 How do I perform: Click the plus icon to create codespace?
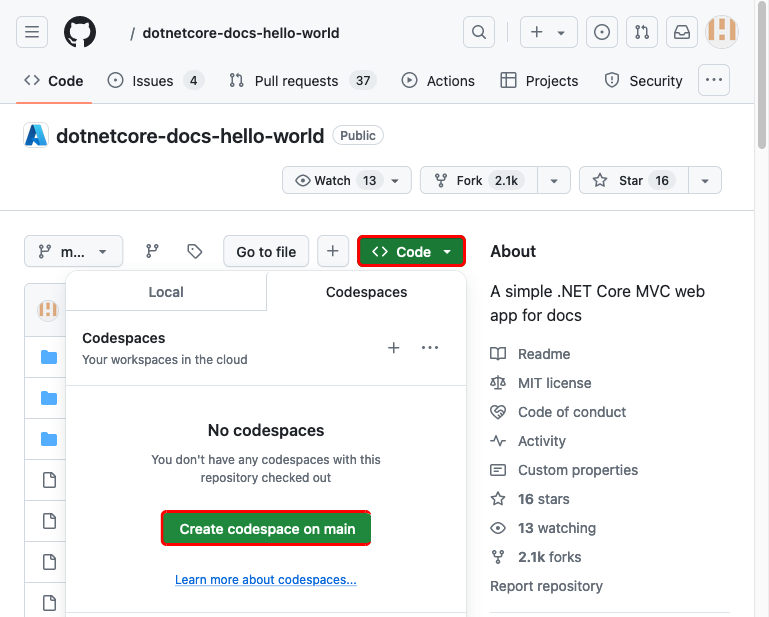(x=393, y=348)
